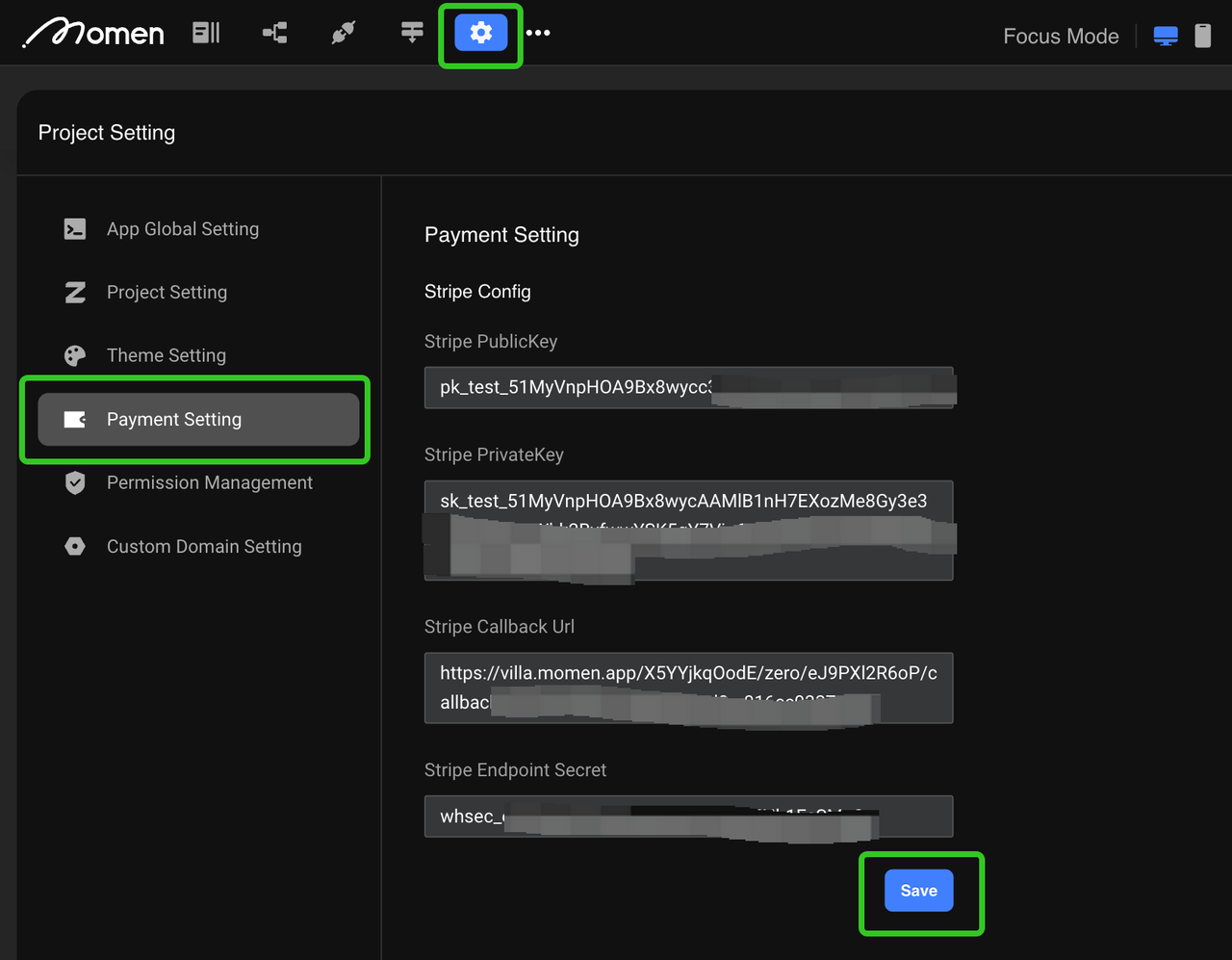
Task: Click the Theme Setting palette icon
Action: 75,356
